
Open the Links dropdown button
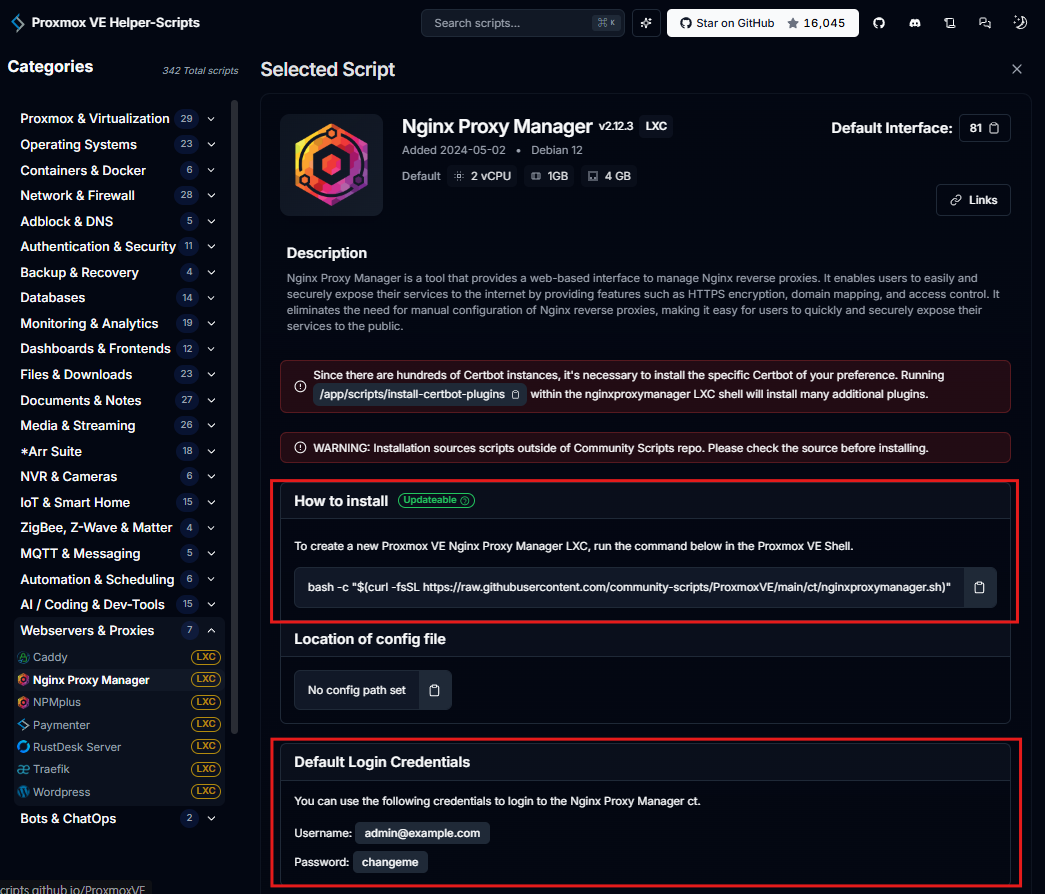pos(973,200)
